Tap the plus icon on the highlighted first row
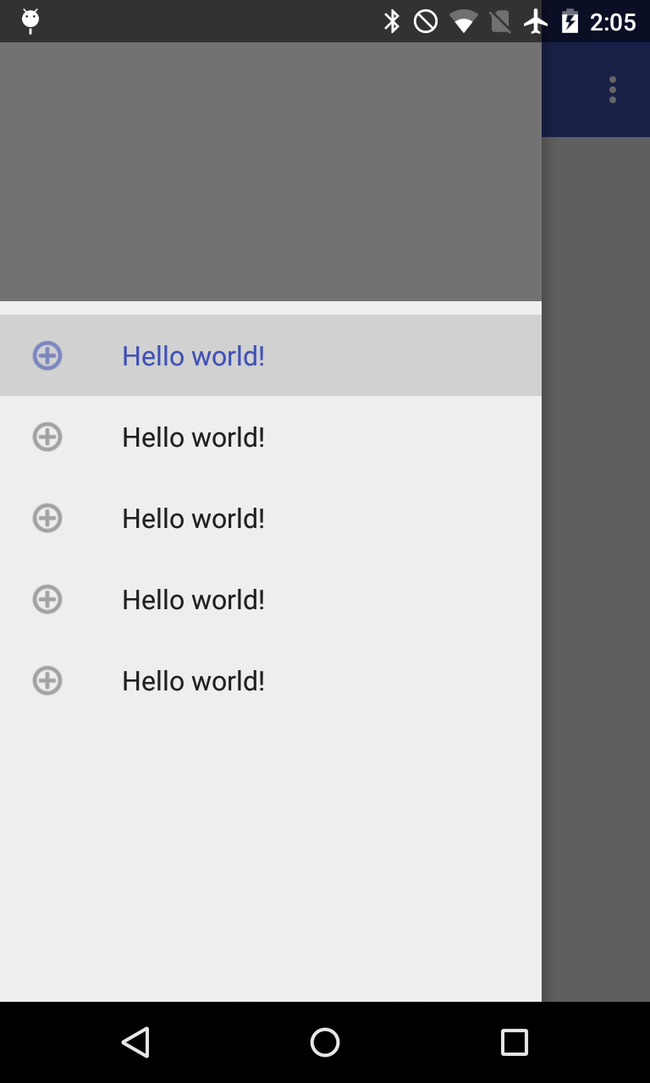 [x=47, y=355]
